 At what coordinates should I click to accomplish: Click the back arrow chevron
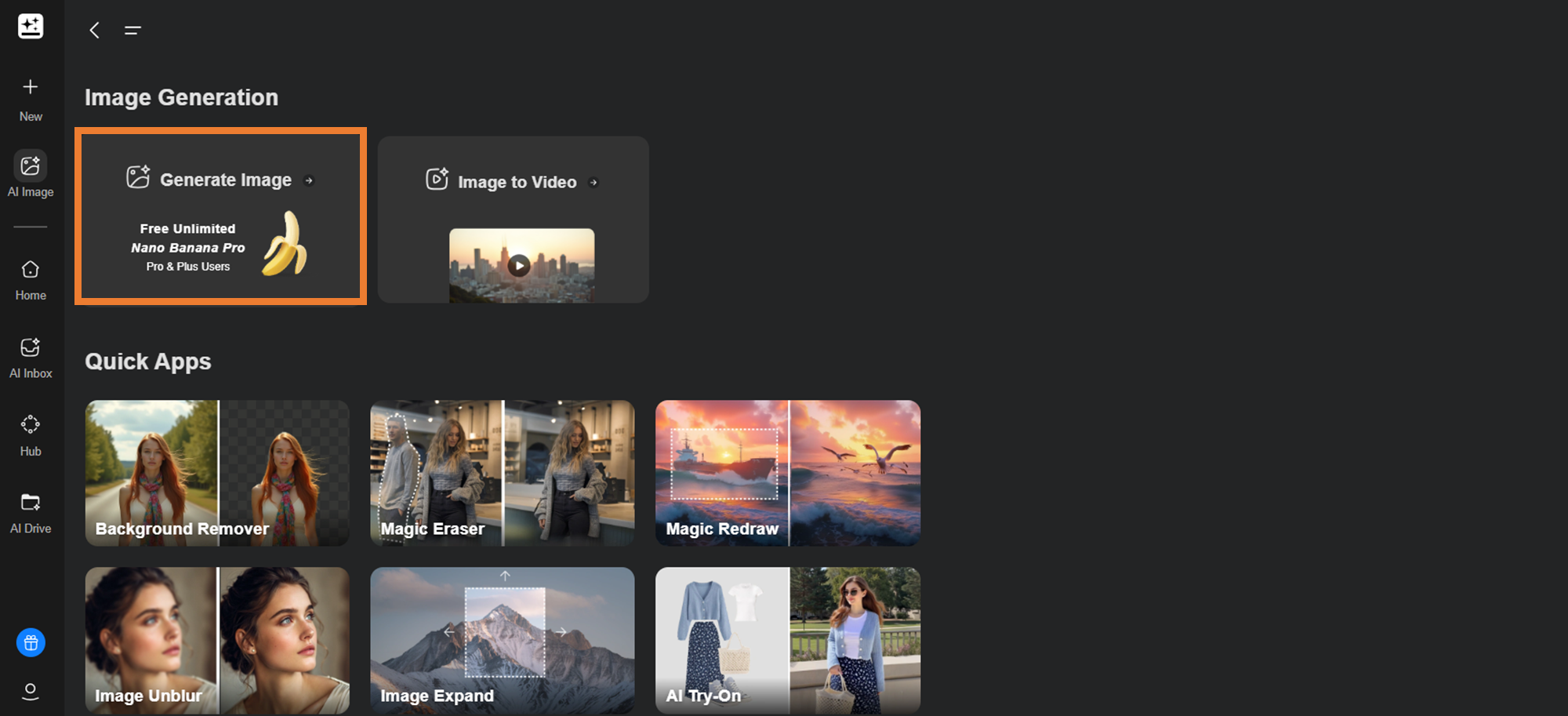coord(95,31)
